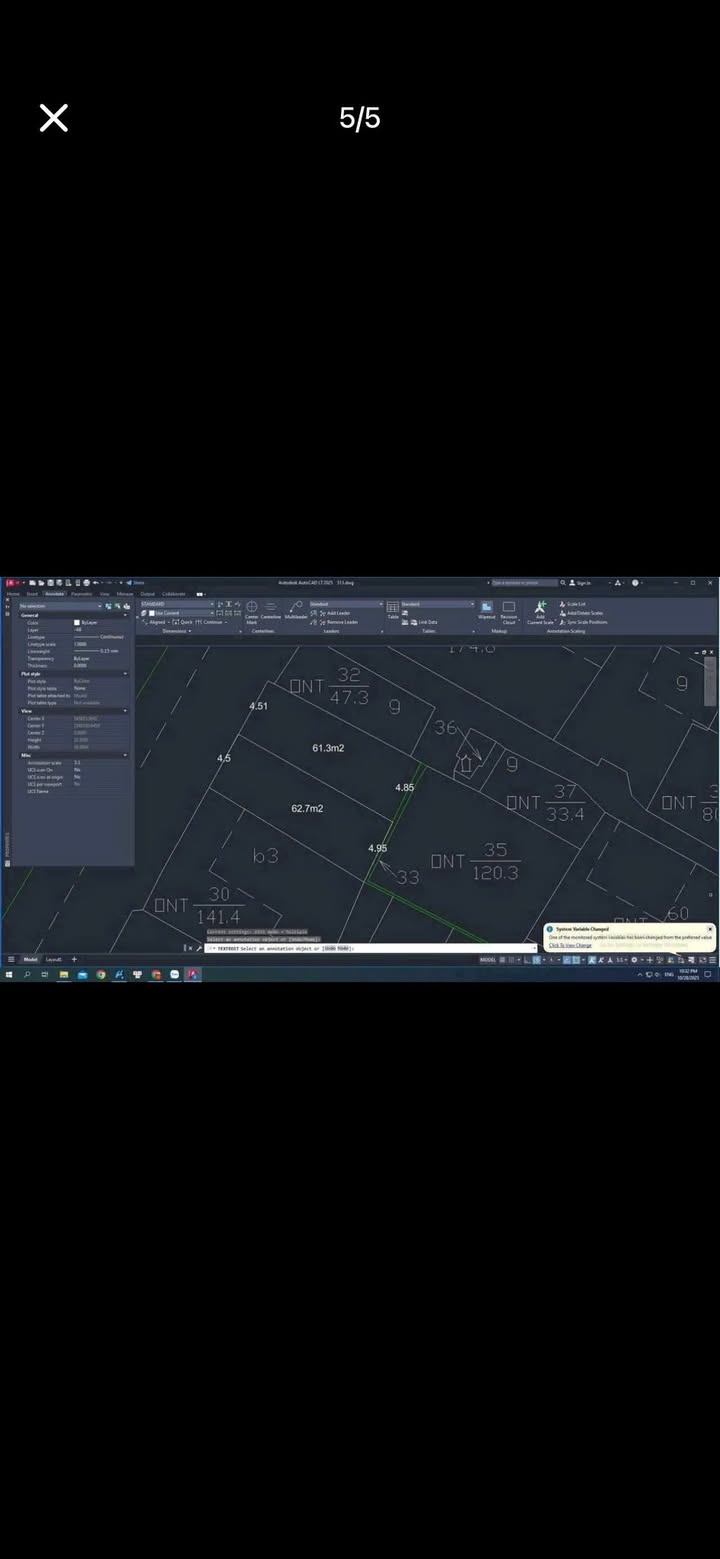Click the ByLayer color swatch in Properties

(x=77, y=622)
